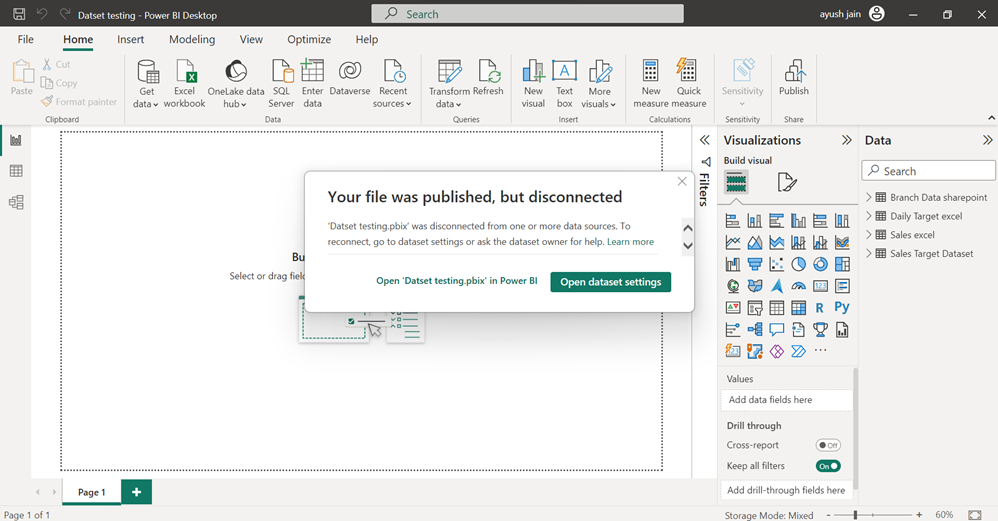Select the Q&A speech bubble visual

(x=777, y=330)
